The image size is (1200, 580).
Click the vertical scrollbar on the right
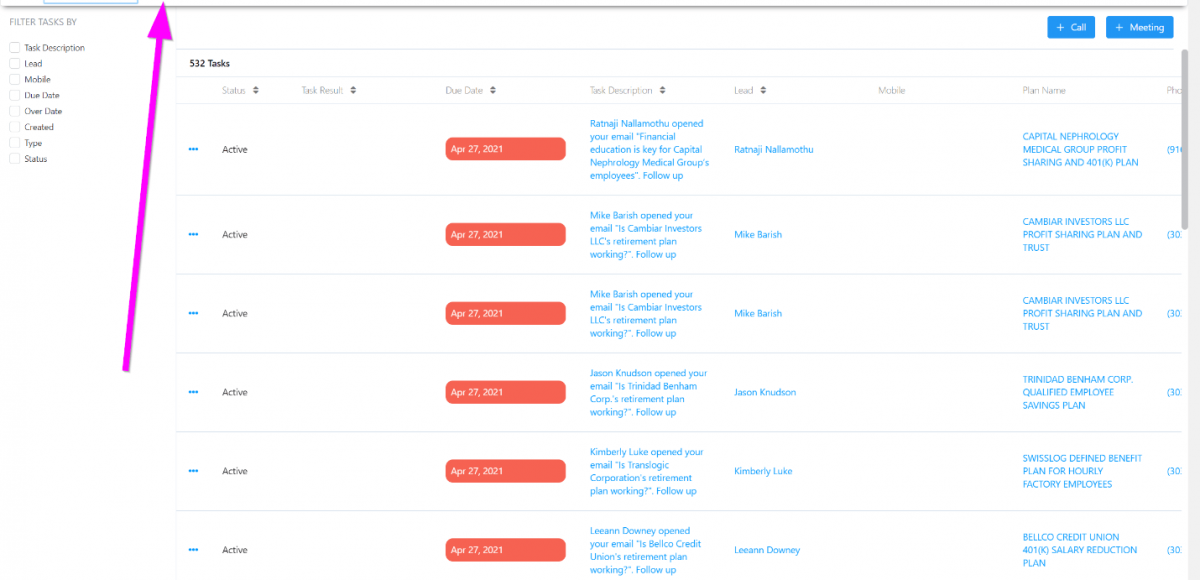[1185, 140]
